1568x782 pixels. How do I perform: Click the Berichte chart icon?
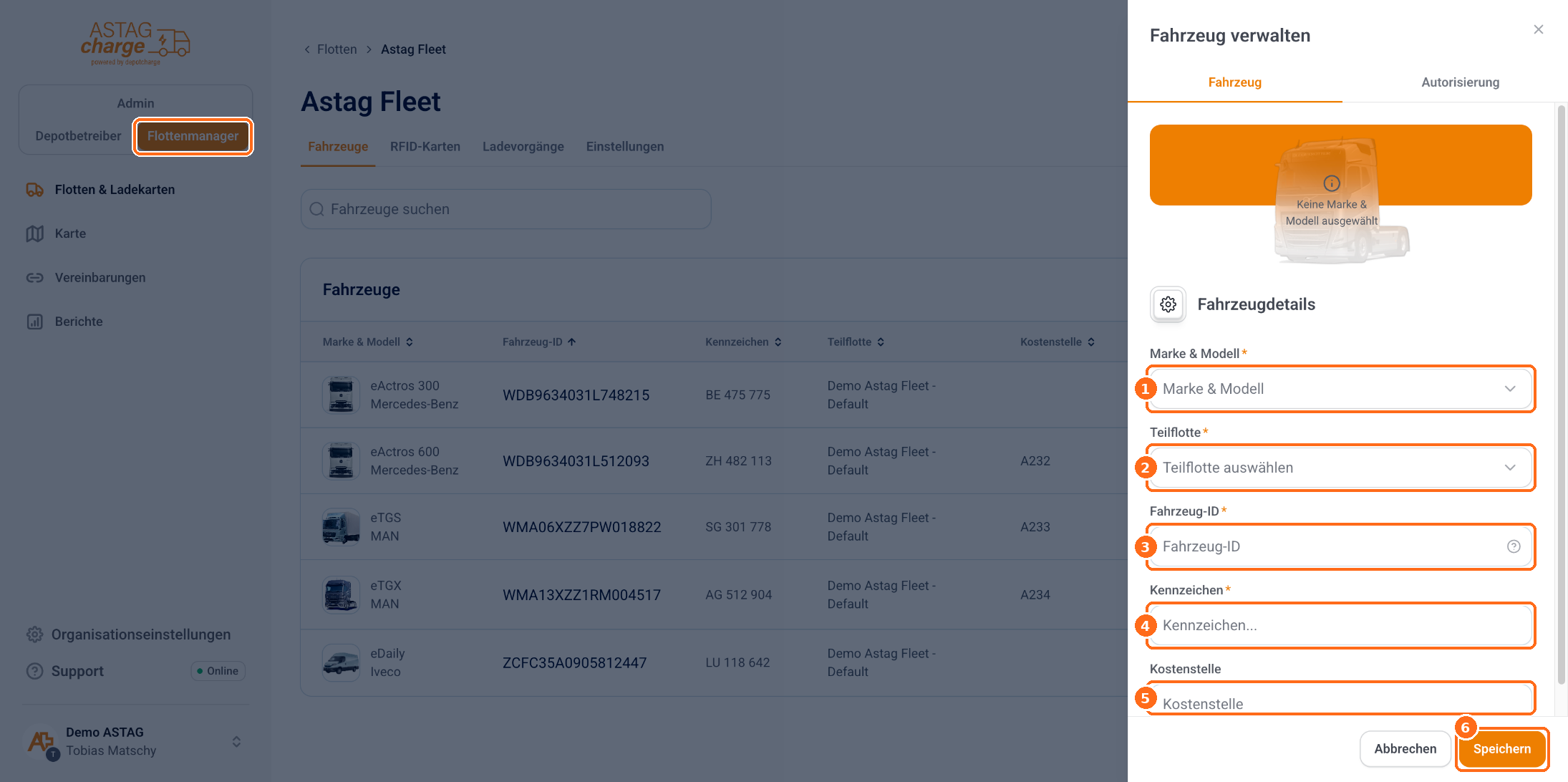pos(34,322)
